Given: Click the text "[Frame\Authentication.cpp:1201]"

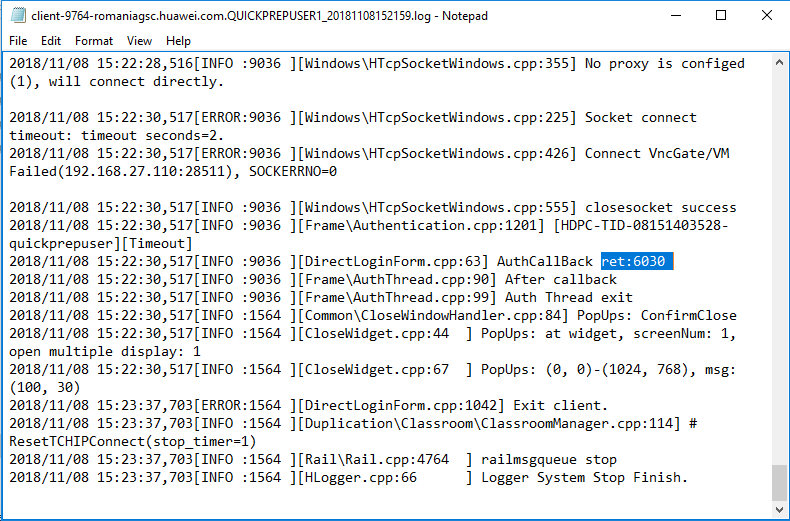Looking at the screenshot, I should coord(421,226).
